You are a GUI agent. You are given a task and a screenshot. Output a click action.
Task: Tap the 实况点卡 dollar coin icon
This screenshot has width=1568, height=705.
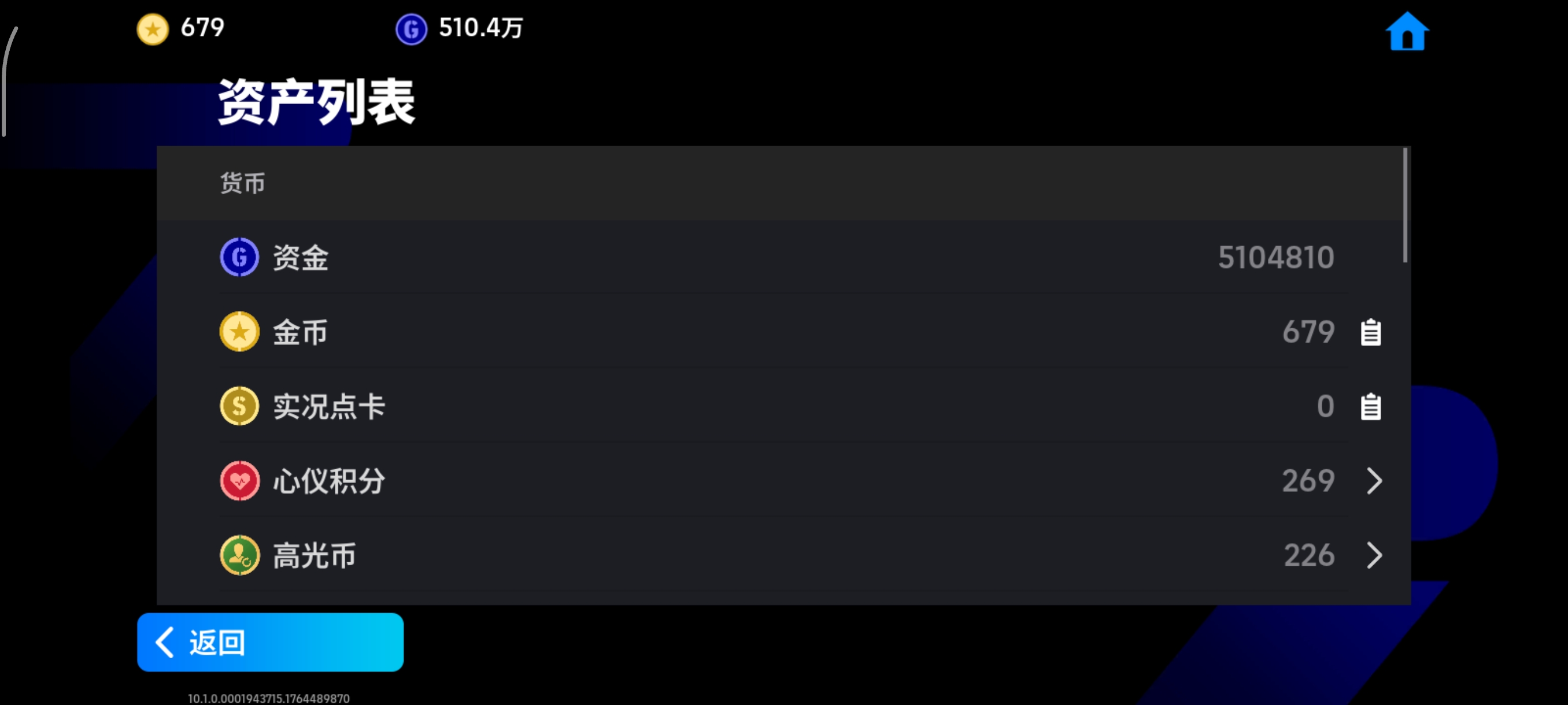[239, 406]
